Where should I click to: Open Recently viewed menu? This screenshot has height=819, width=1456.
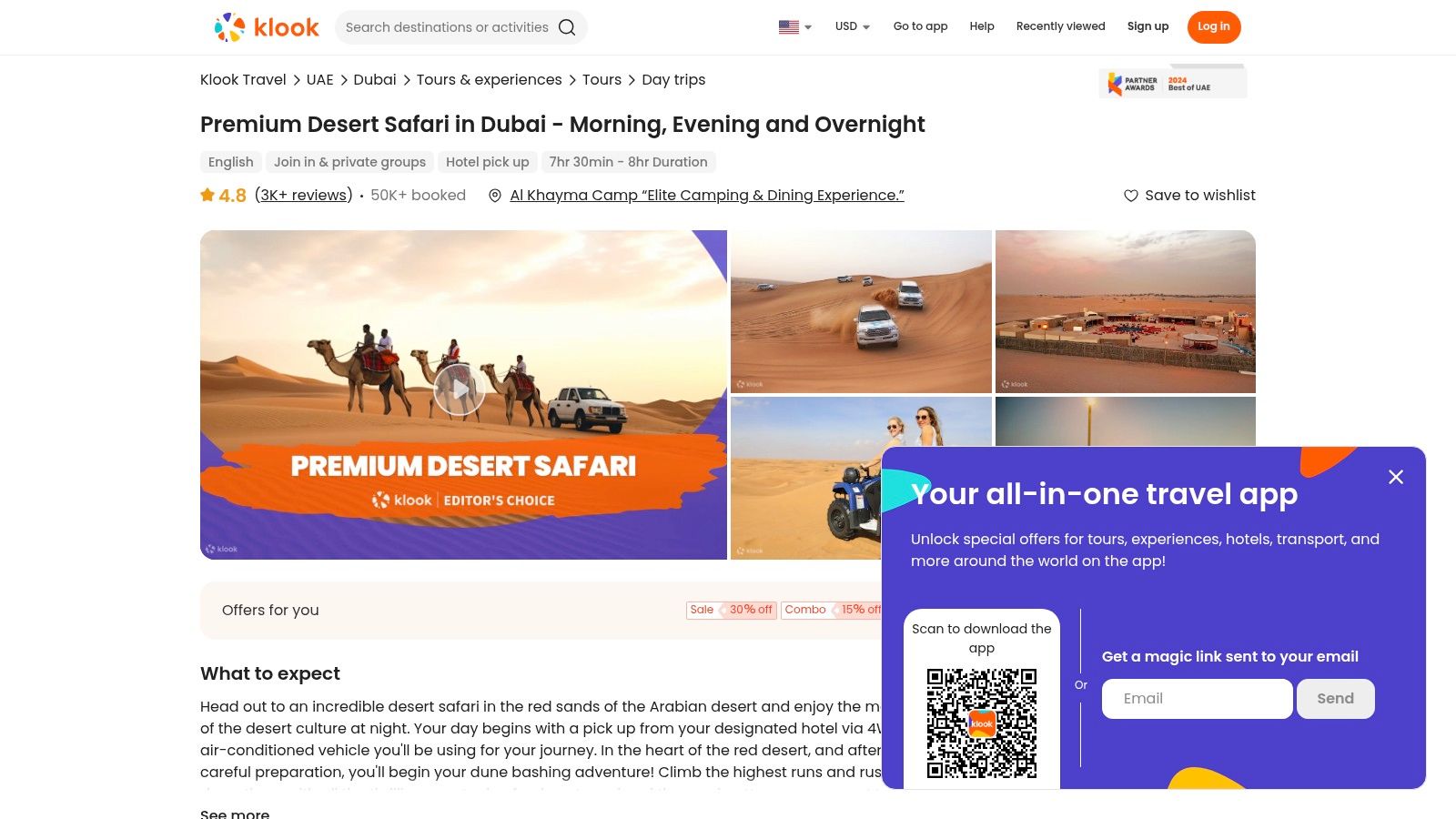(x=1060, y=26)
